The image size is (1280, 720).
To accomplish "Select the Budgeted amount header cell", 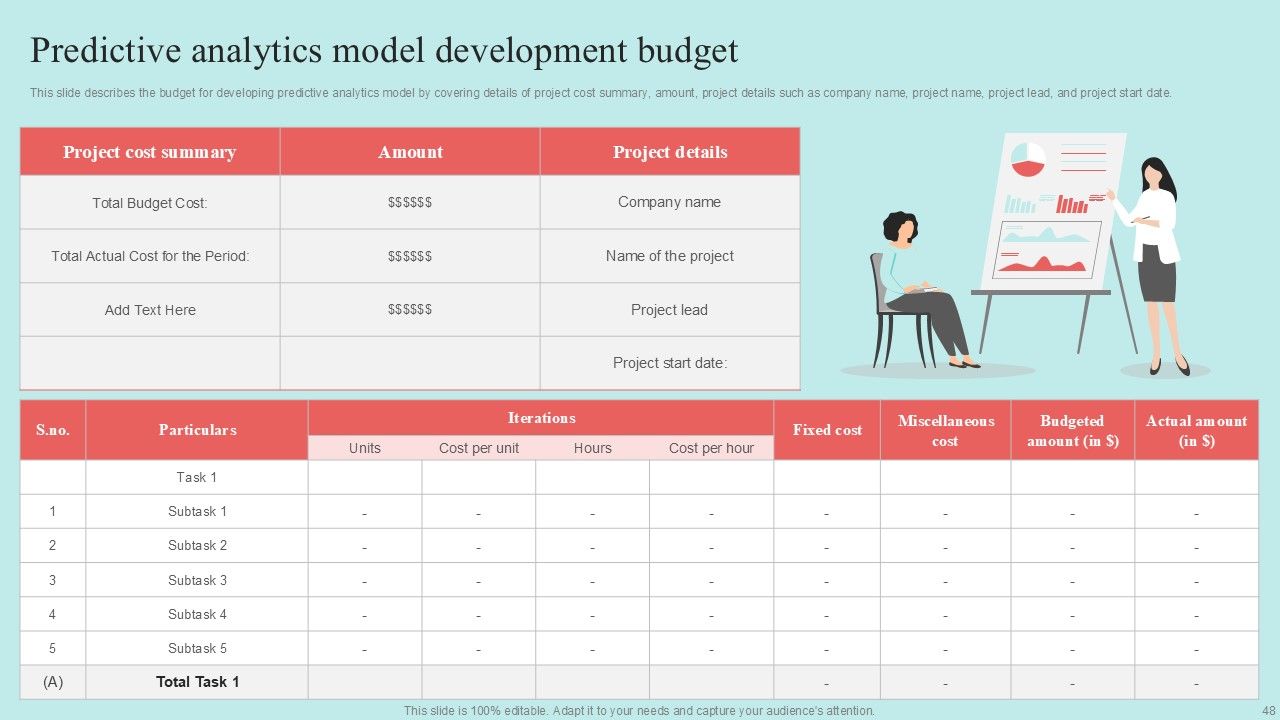I will click(1072, 430).
